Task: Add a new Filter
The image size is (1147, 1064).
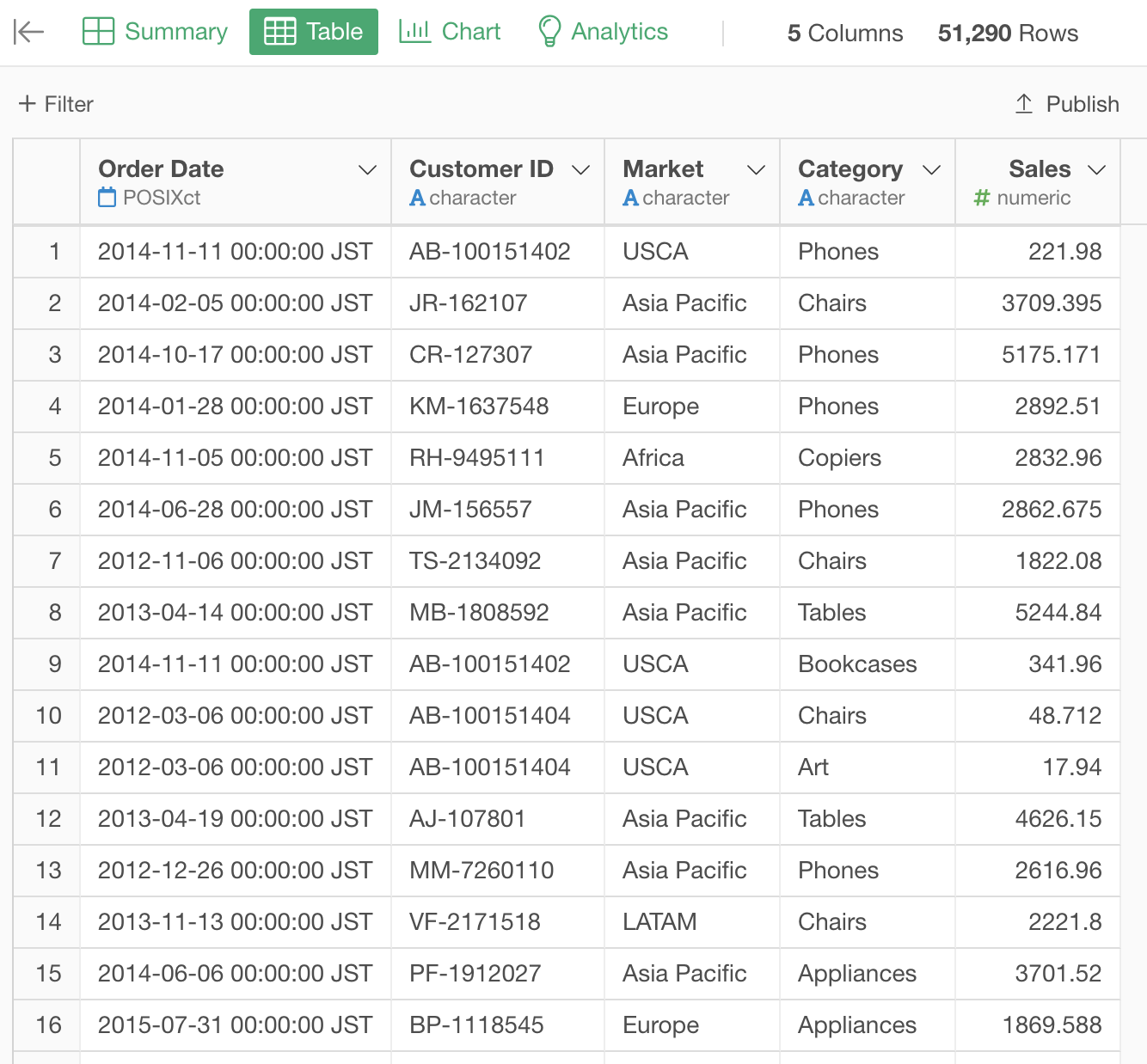Action: (x=56, y=104)
